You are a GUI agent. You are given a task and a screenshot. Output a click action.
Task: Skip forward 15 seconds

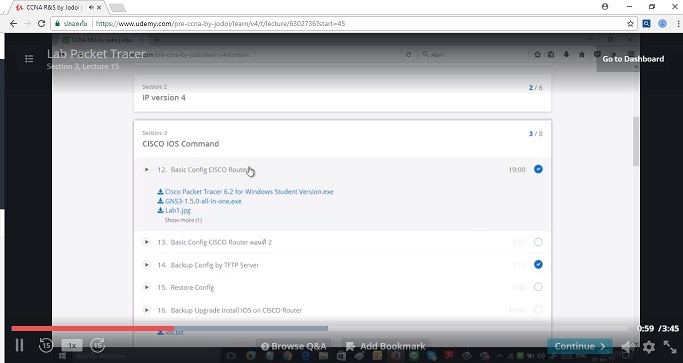pos(98,345)
